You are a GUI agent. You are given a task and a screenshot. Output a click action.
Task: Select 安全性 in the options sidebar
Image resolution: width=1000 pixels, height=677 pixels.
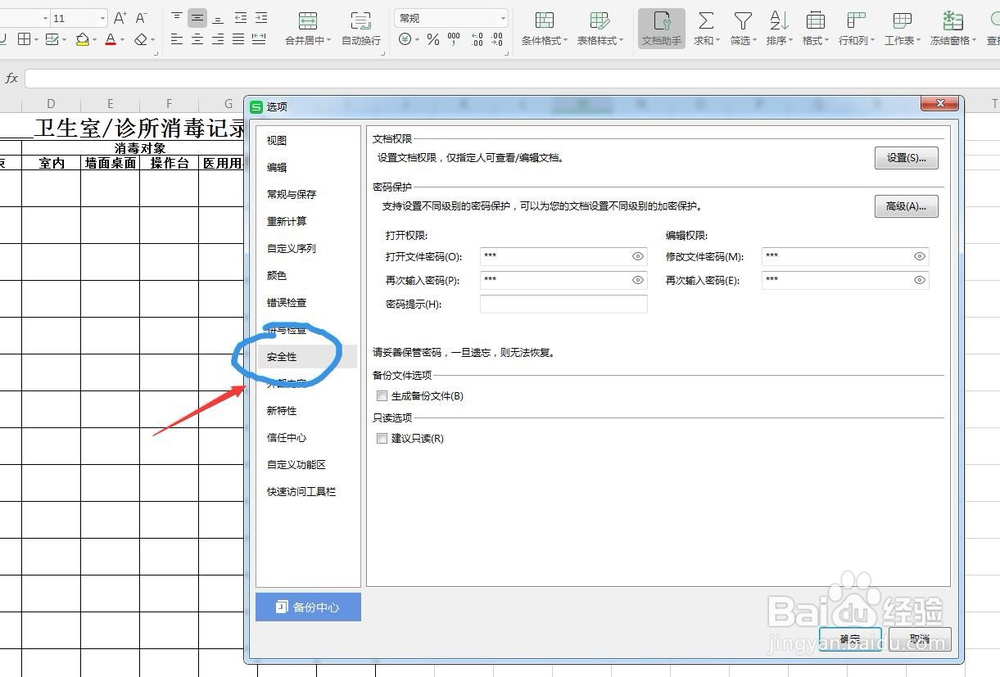pos(285,357)
